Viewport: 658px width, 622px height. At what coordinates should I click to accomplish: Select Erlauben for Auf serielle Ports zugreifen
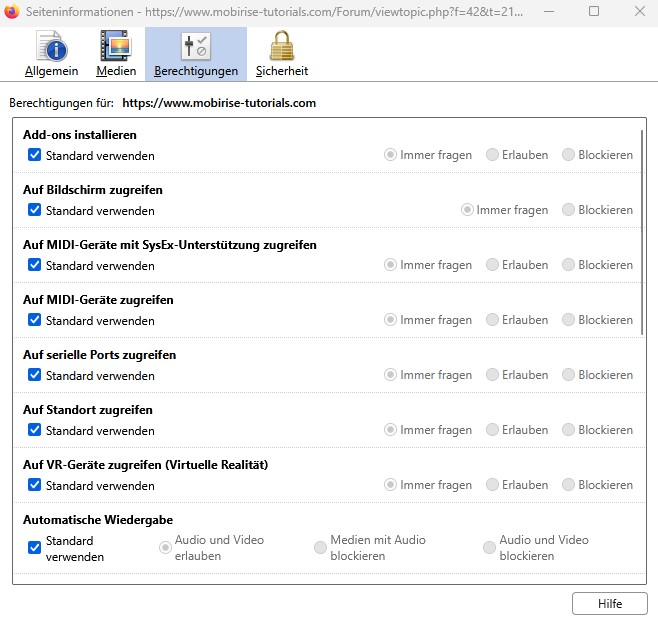pyautogui.click(x=492, y=375)
